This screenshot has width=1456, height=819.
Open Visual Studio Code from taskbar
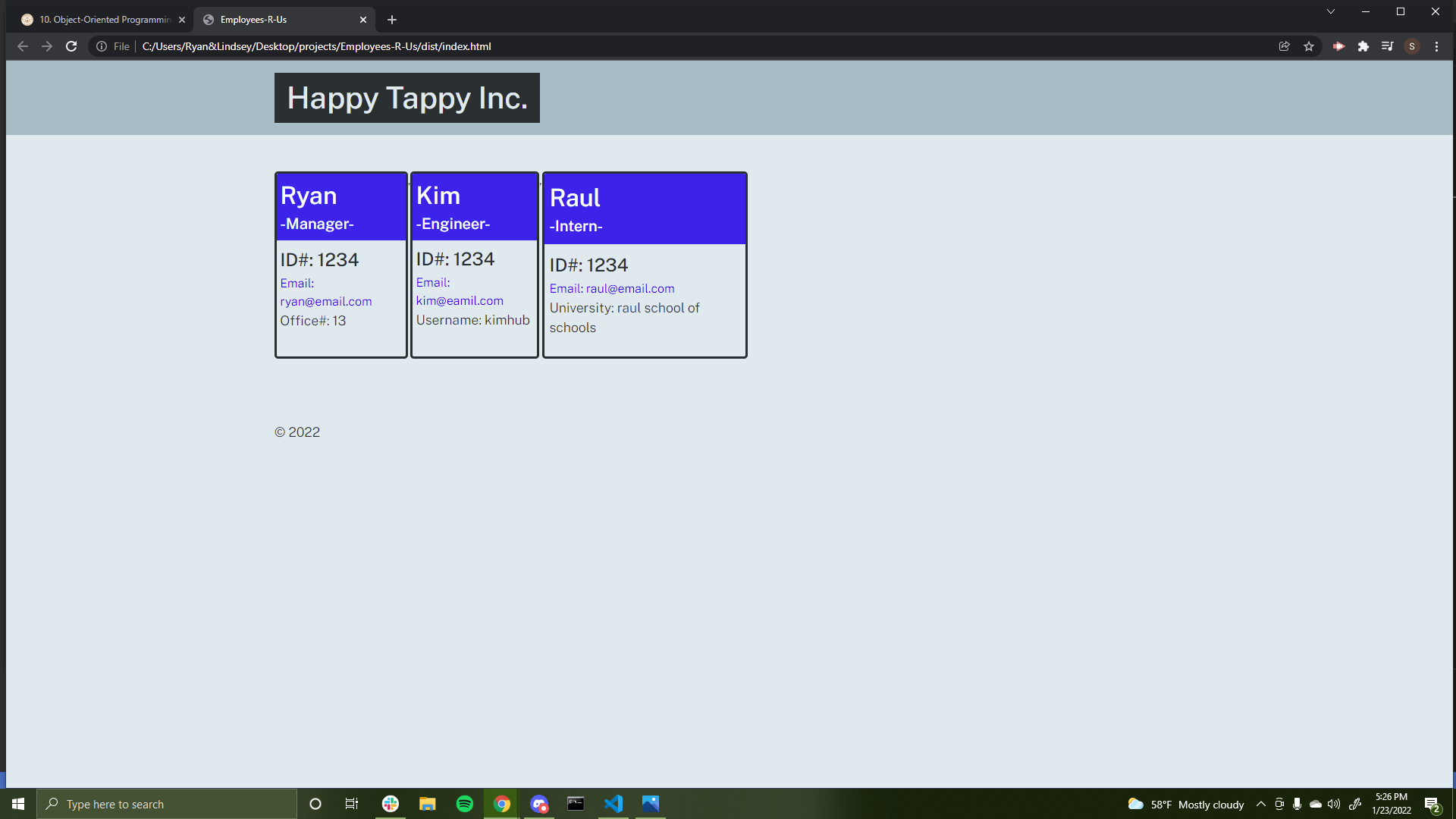pos(613,804)
